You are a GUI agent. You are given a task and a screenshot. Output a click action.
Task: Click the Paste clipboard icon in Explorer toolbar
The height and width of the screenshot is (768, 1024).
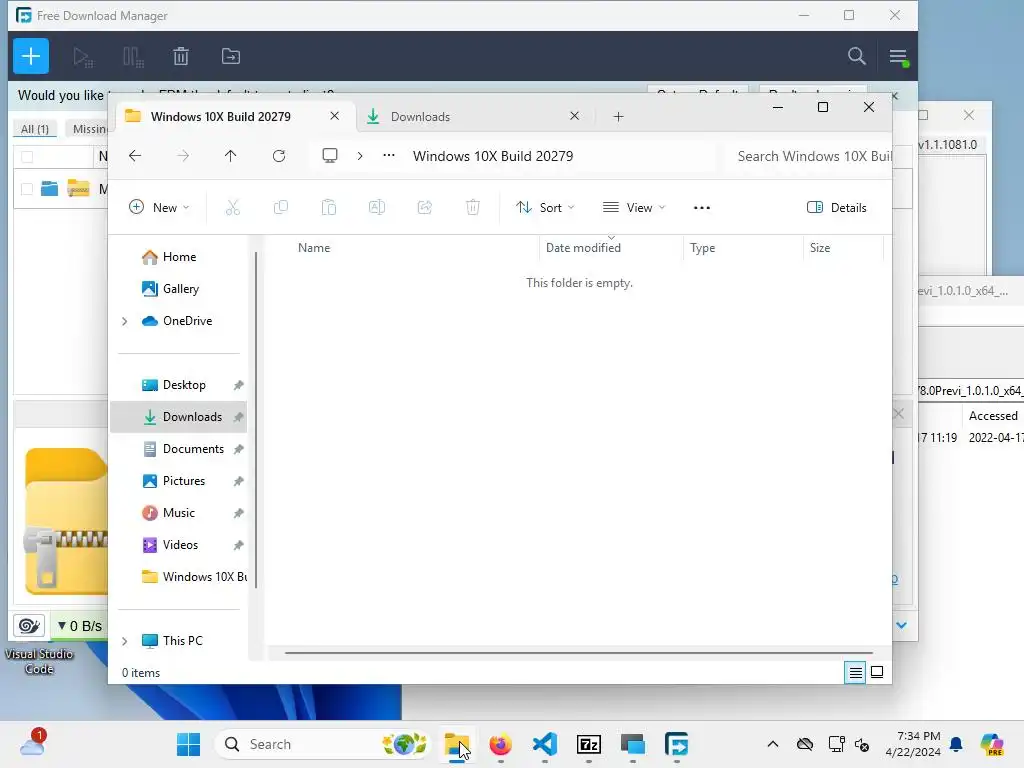(x=329, y=208)
